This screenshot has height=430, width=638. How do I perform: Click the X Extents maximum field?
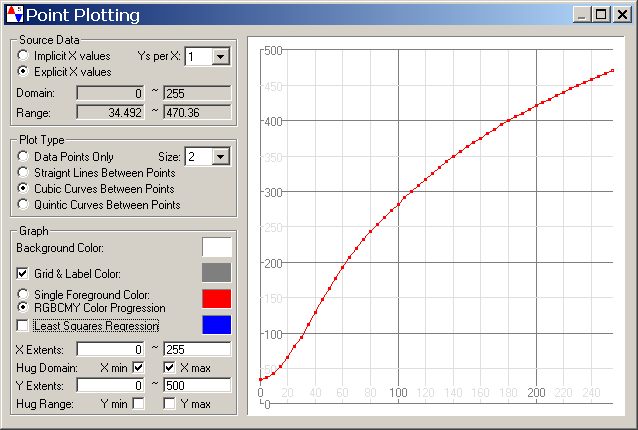coord(197,350)
